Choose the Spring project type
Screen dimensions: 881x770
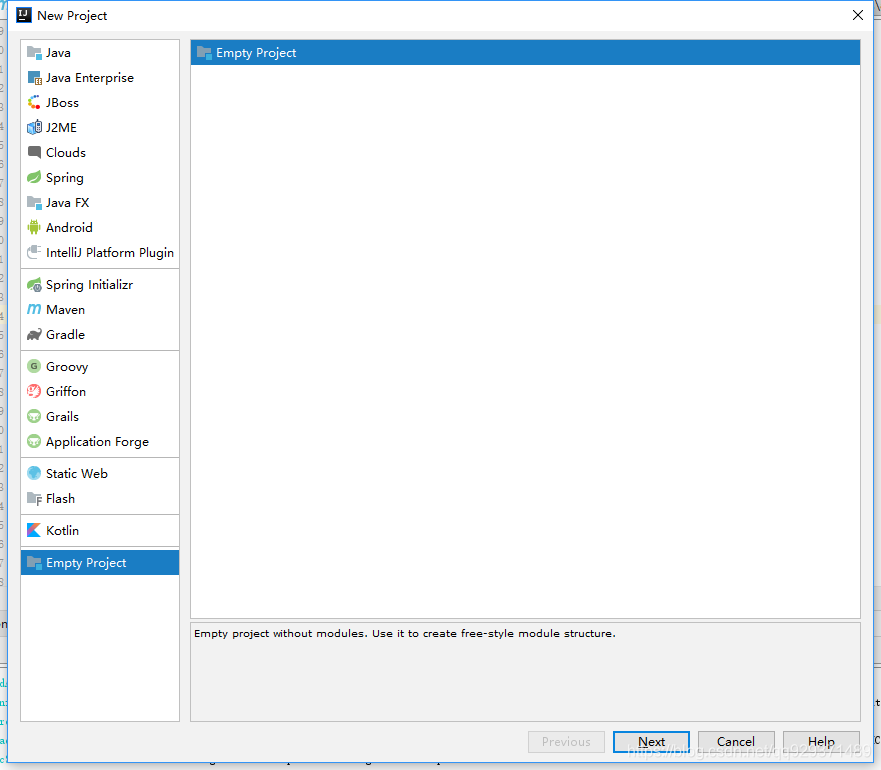coord(100,178)
